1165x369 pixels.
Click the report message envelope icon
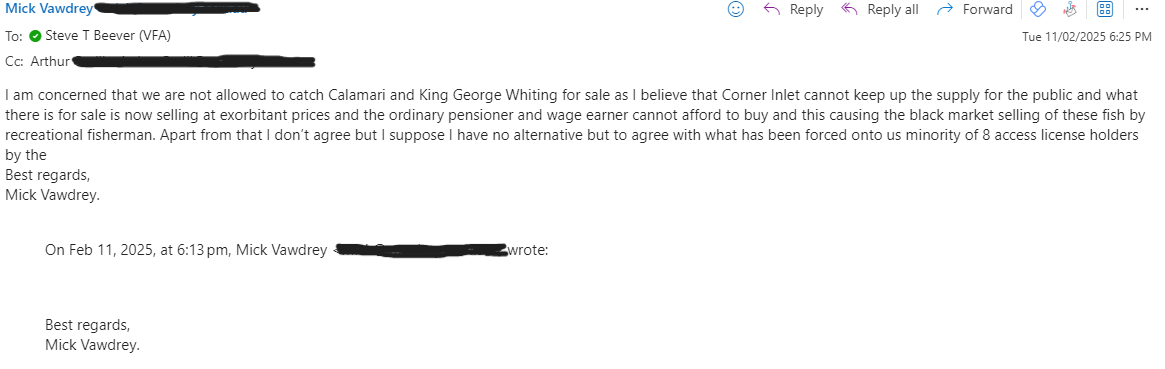click(1071, 9)
